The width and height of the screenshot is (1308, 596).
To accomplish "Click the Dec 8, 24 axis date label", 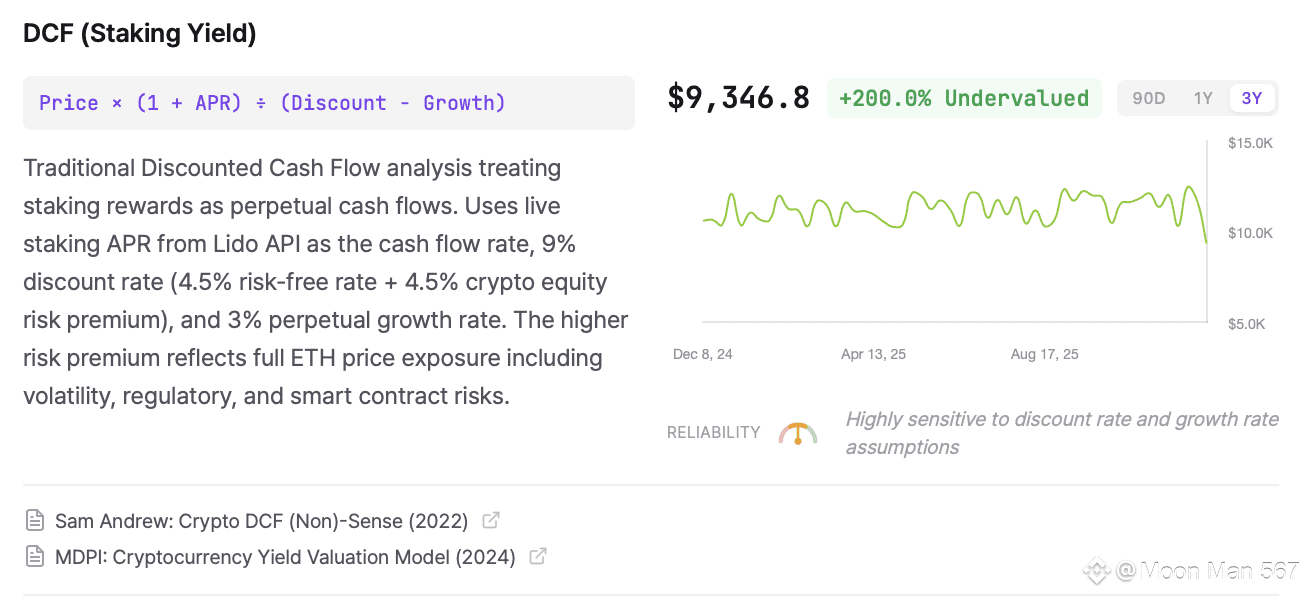I will pos(702,354).
